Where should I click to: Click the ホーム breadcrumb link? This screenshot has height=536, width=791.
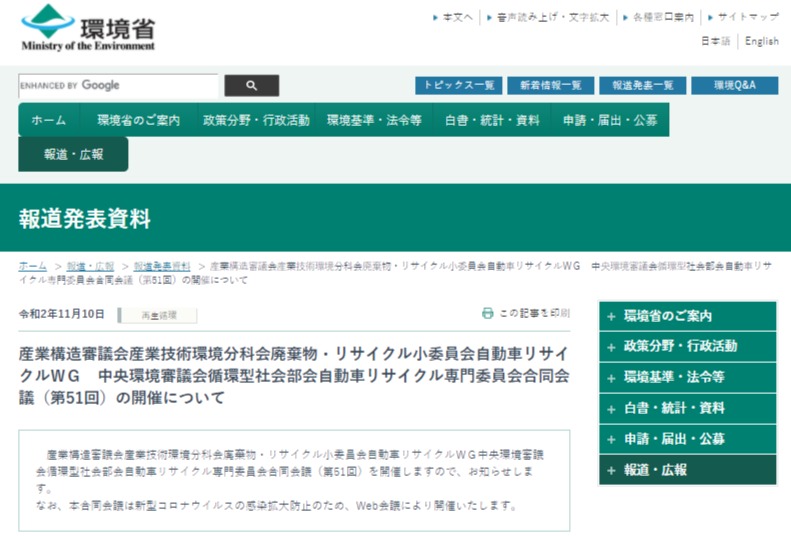coord(33,266)
